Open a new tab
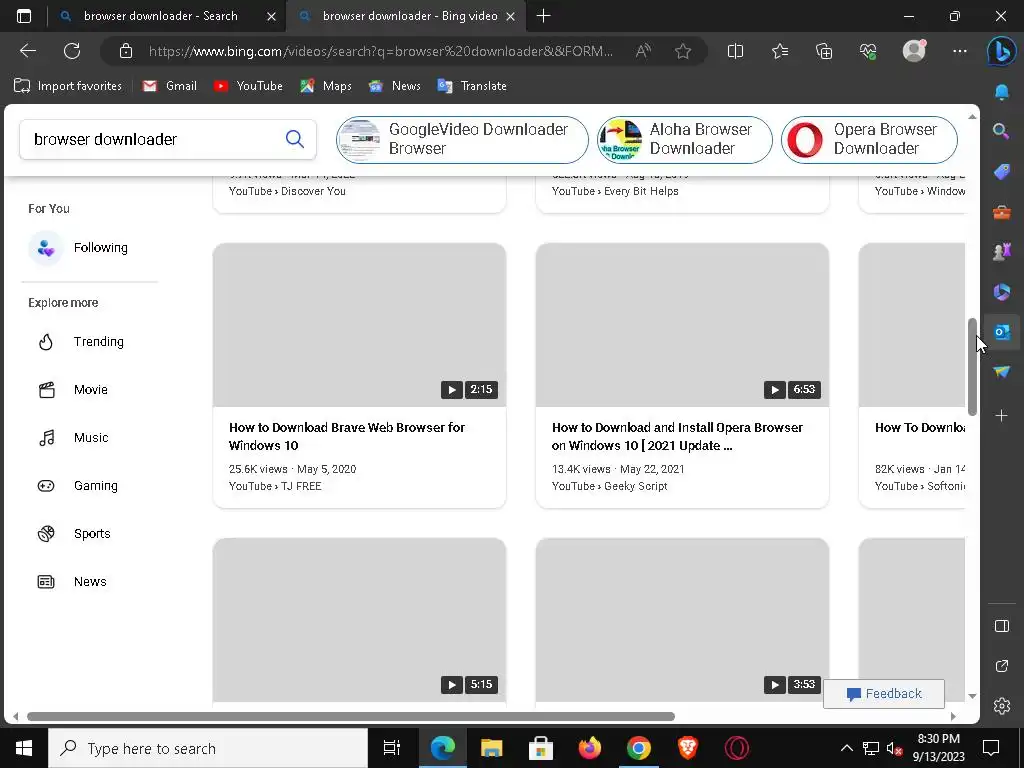1024x768 pixels. click(543, 16)
